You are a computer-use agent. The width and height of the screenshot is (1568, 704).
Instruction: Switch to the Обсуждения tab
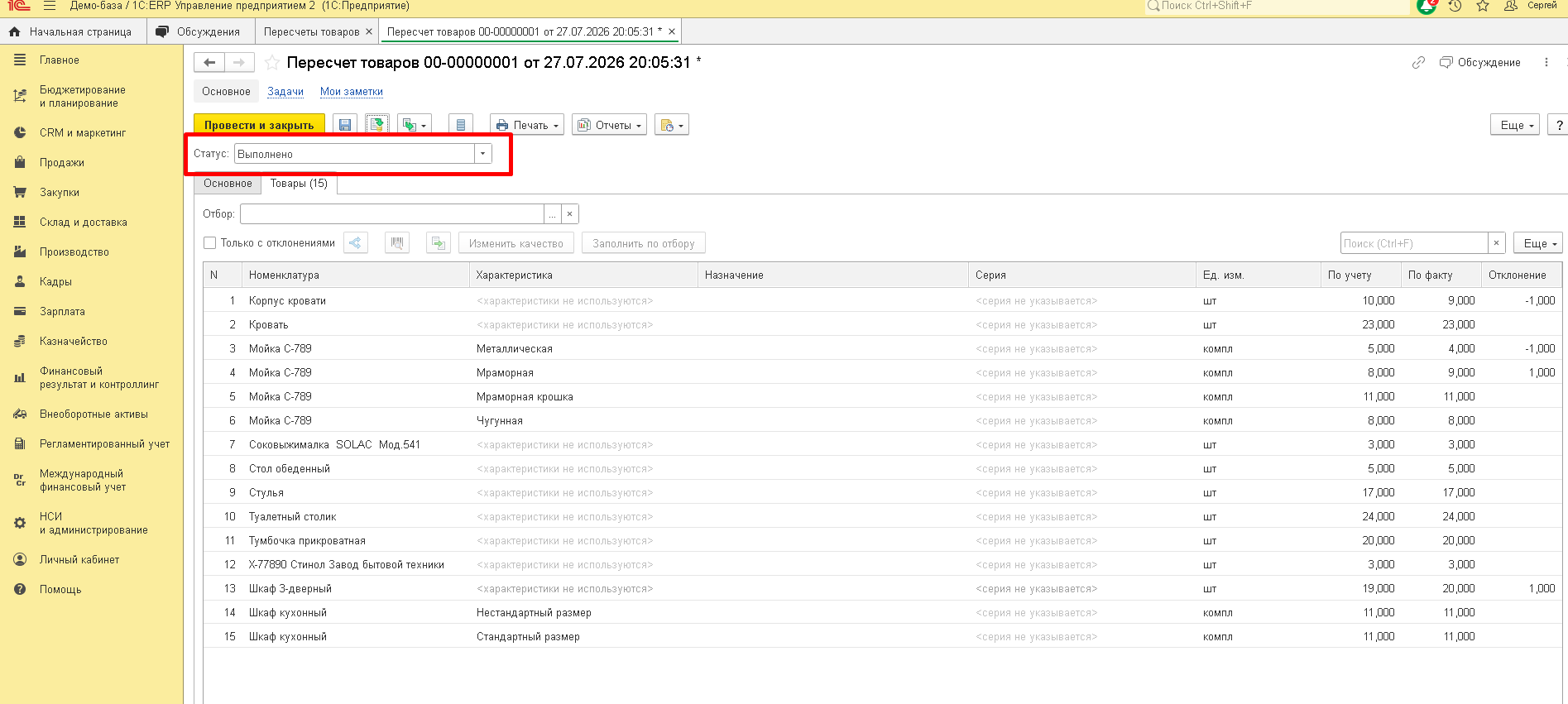[199, 31]
